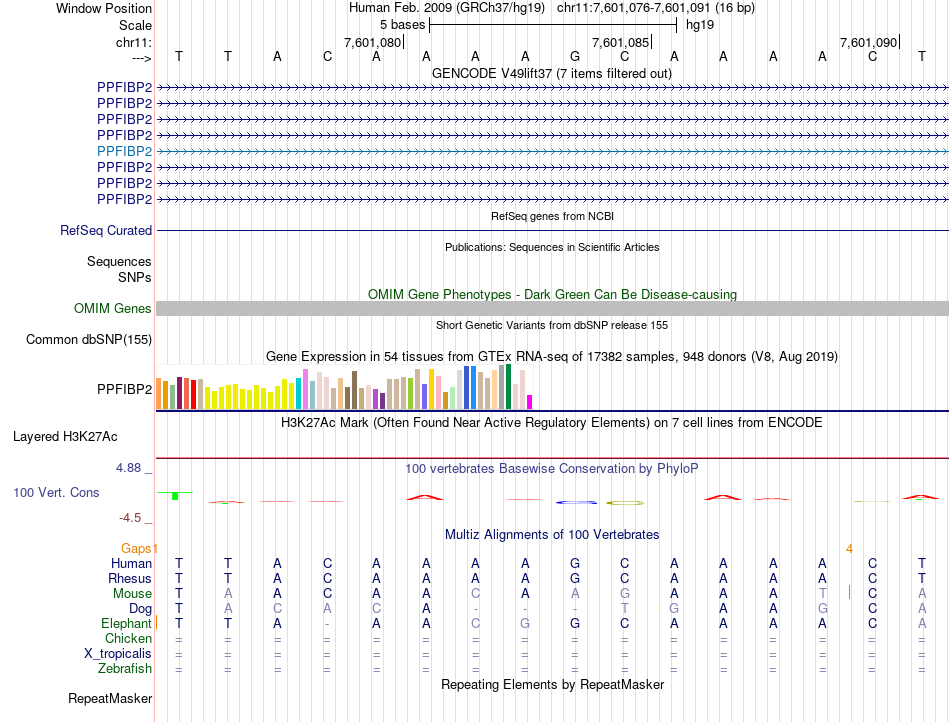Viewport: 950px width, 722px height.
Task: Click '100 vertebrates Basewise Conservation by PhyloP' title
Action: [552, 469]
